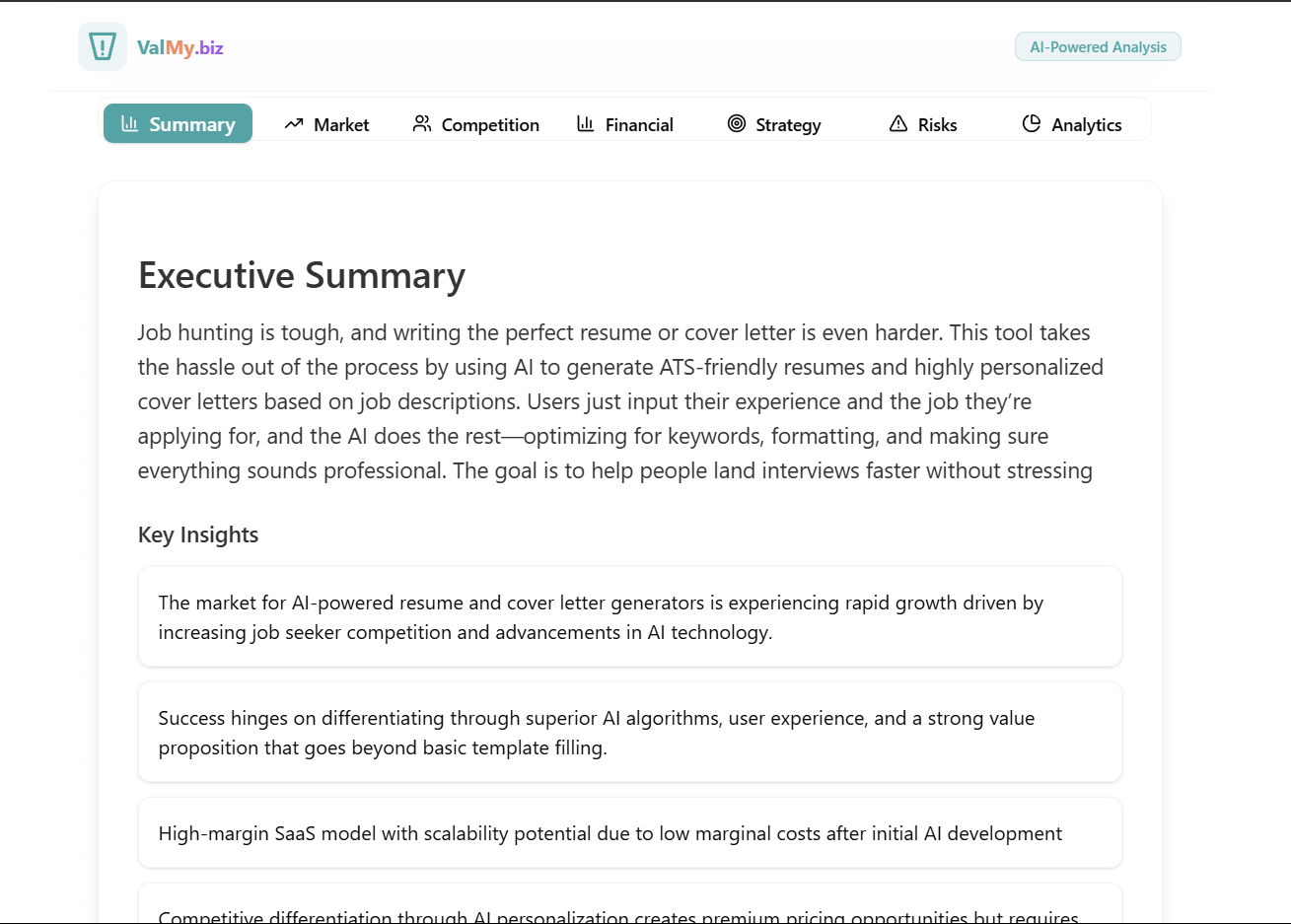This screenshot has width=1291, height=924.
Task: Select the rapid growth market insight card
Action: coord(630,617)
